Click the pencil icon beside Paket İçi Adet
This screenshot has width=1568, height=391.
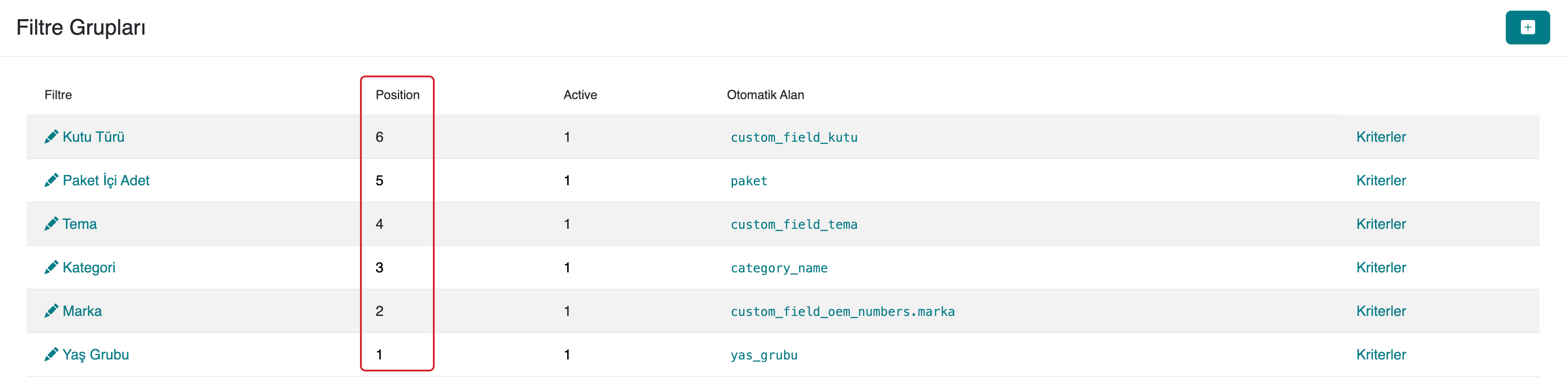click(51, 180)
